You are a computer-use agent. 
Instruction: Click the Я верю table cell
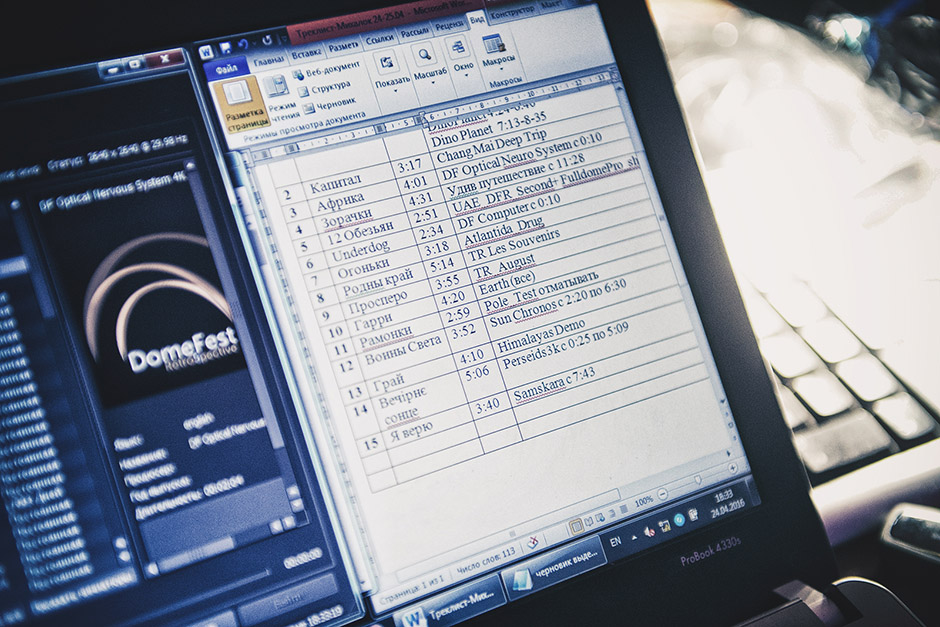[411, 430]
